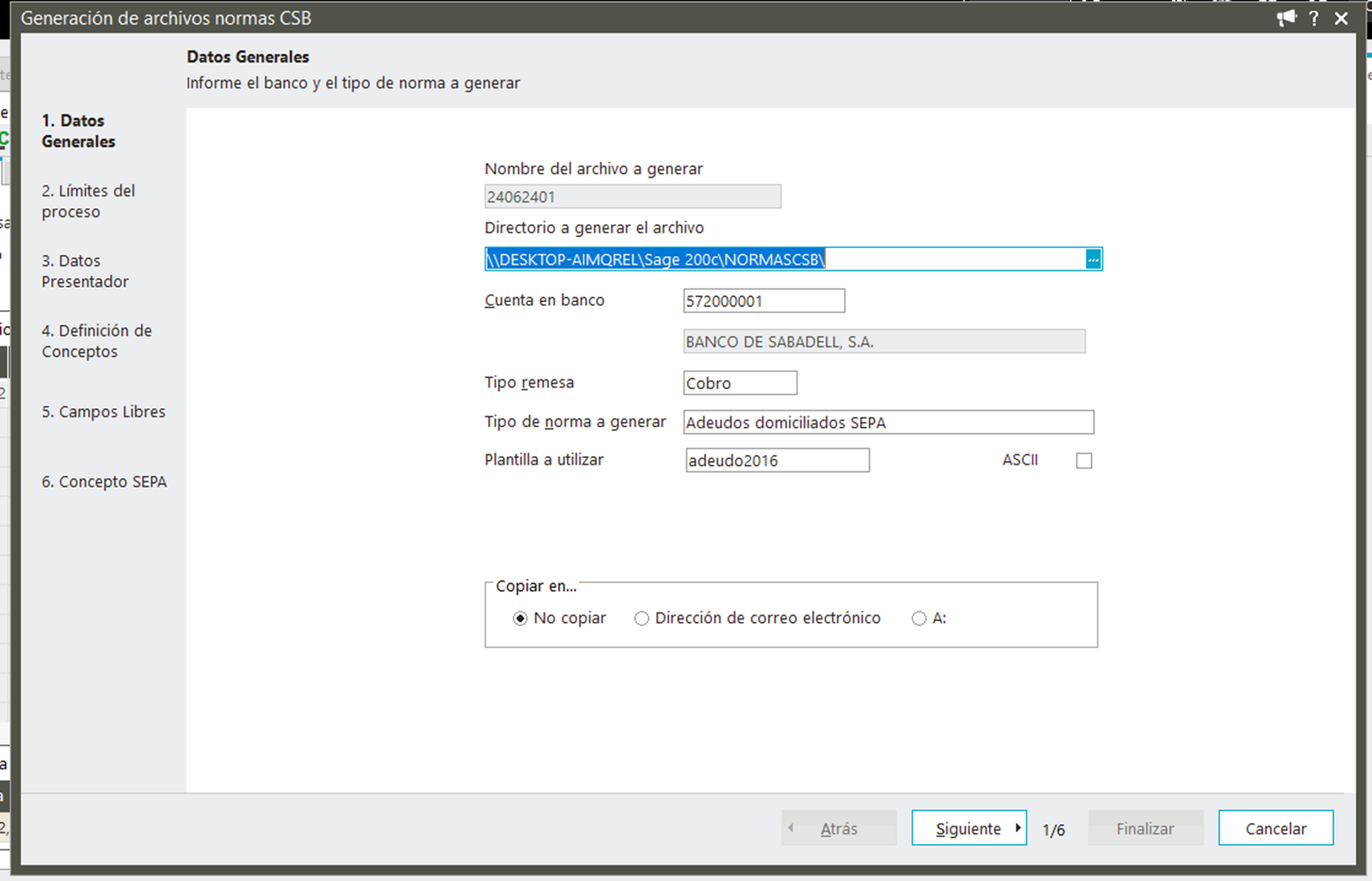
Task: Click the Plantilla a utilizar field adeudo2016
Action: pyautogui.click(x=777, y=460)
